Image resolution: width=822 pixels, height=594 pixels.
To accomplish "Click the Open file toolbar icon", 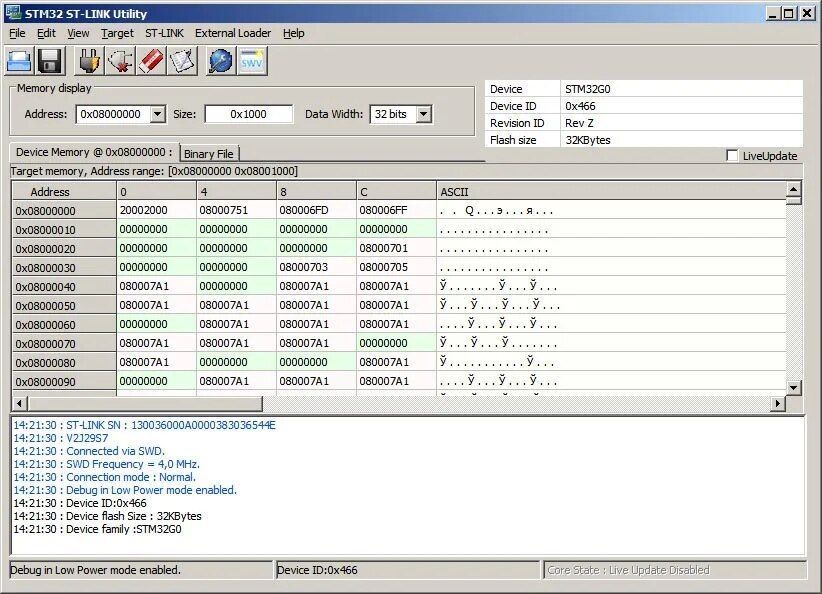I will pyautogui.click(x=19, y=61).
